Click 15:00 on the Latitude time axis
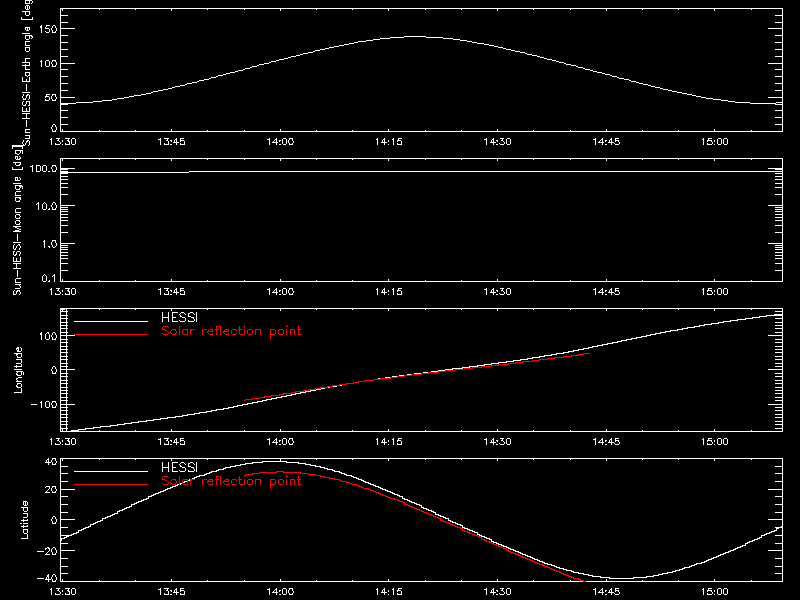 point(714,592)
